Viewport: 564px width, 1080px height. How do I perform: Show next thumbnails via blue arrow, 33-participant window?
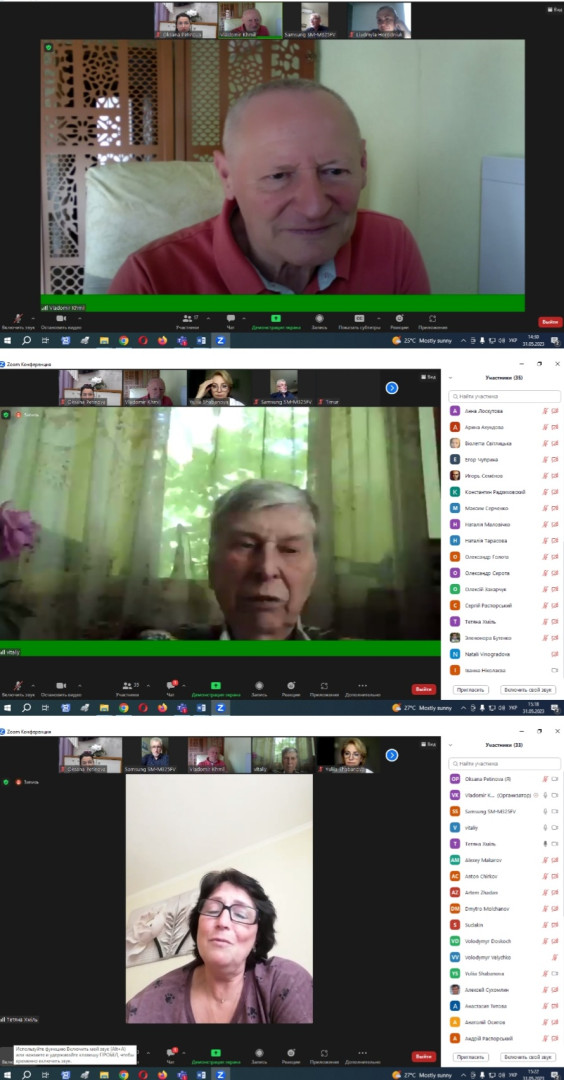392,755
